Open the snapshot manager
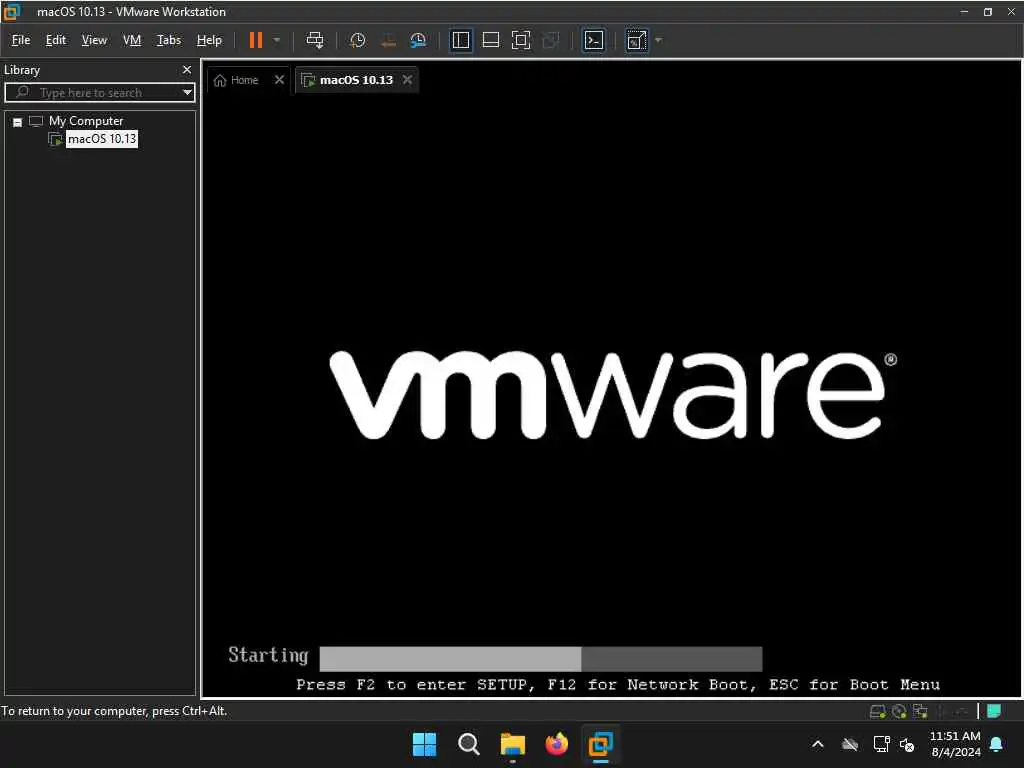The image size is (1024, 768). coord(418,40)
